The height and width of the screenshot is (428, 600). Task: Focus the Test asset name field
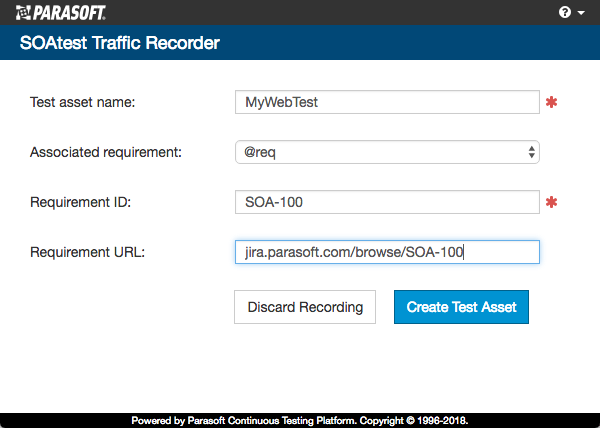coord(387,102)
